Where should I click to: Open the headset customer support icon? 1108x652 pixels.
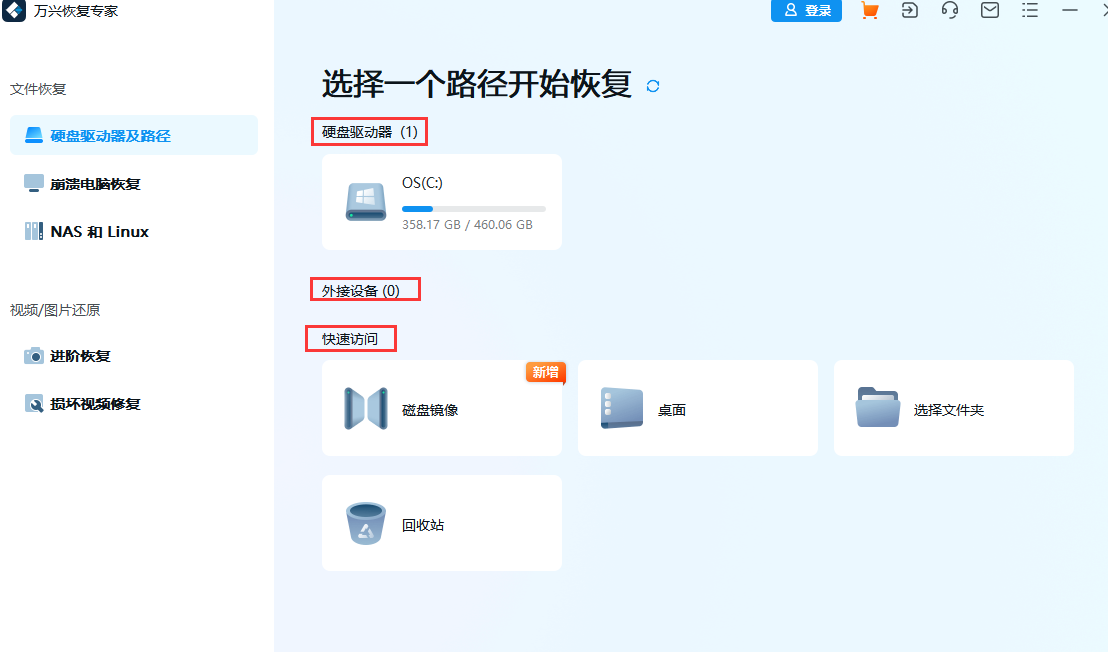click(950, 11)
